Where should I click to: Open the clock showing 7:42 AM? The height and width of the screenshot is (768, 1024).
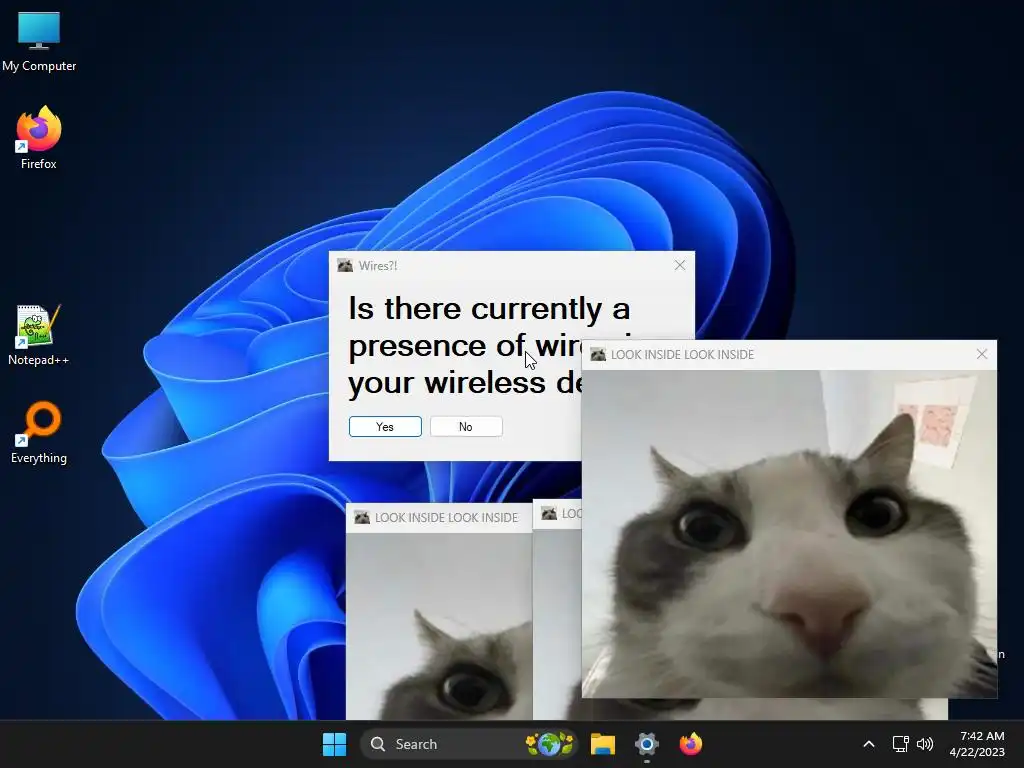tap(977, 744)
